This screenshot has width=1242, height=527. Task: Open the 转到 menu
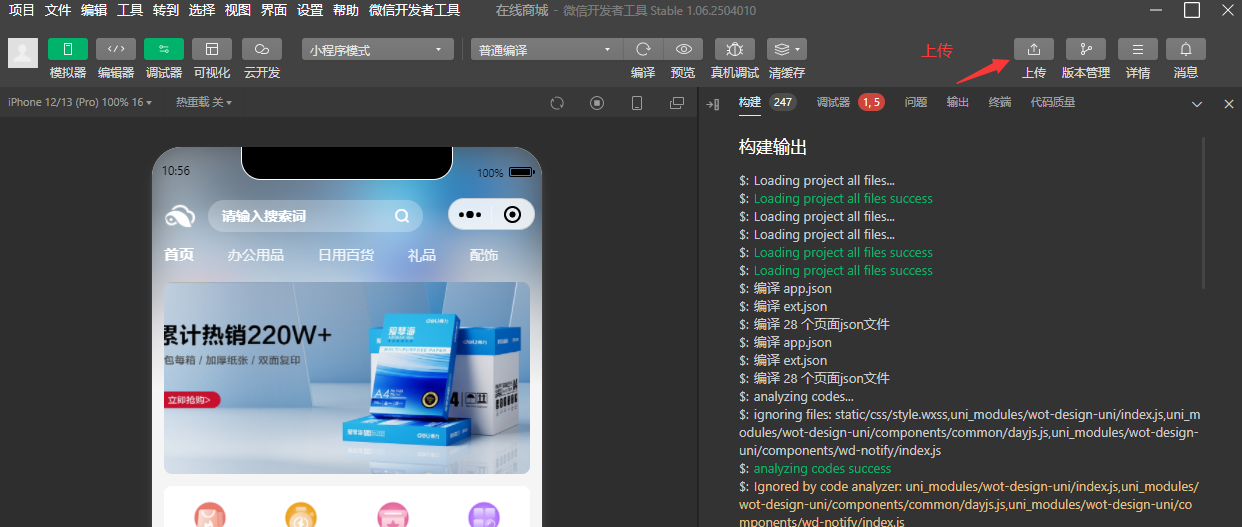tap(166, 10)
